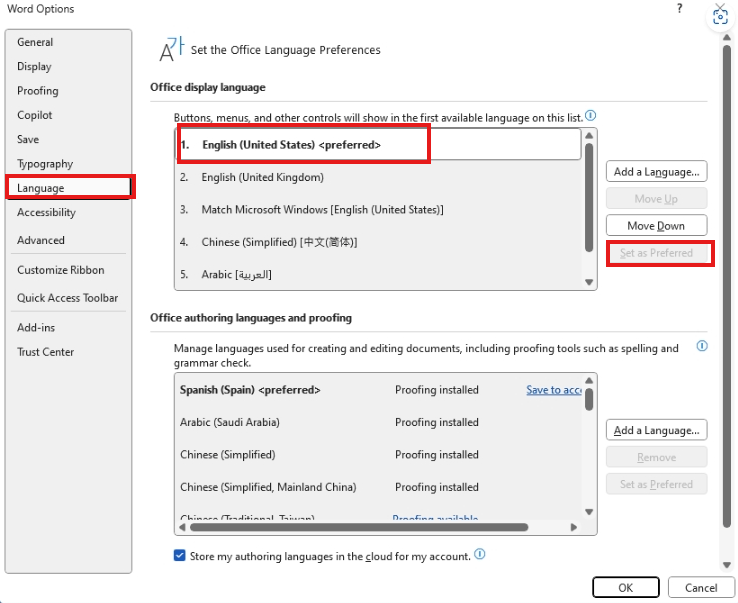Image resolution: width=738 pixels, height=603 pixels.
Task: Click the Cancel button
Action: [x=701, y=588]
